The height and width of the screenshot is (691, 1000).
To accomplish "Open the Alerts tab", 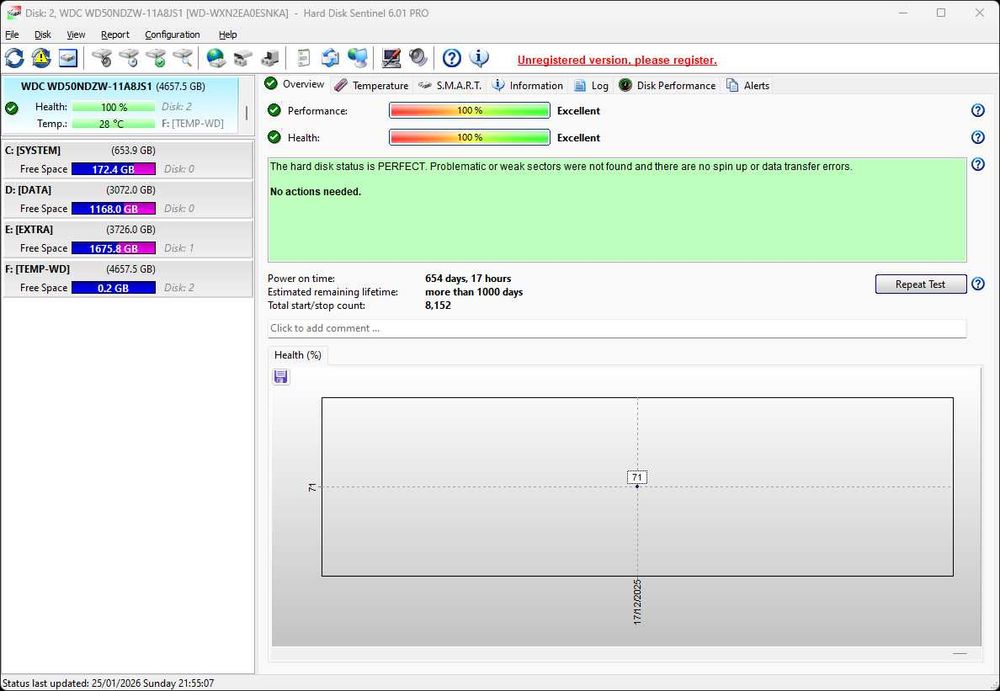I will [748, 85].
